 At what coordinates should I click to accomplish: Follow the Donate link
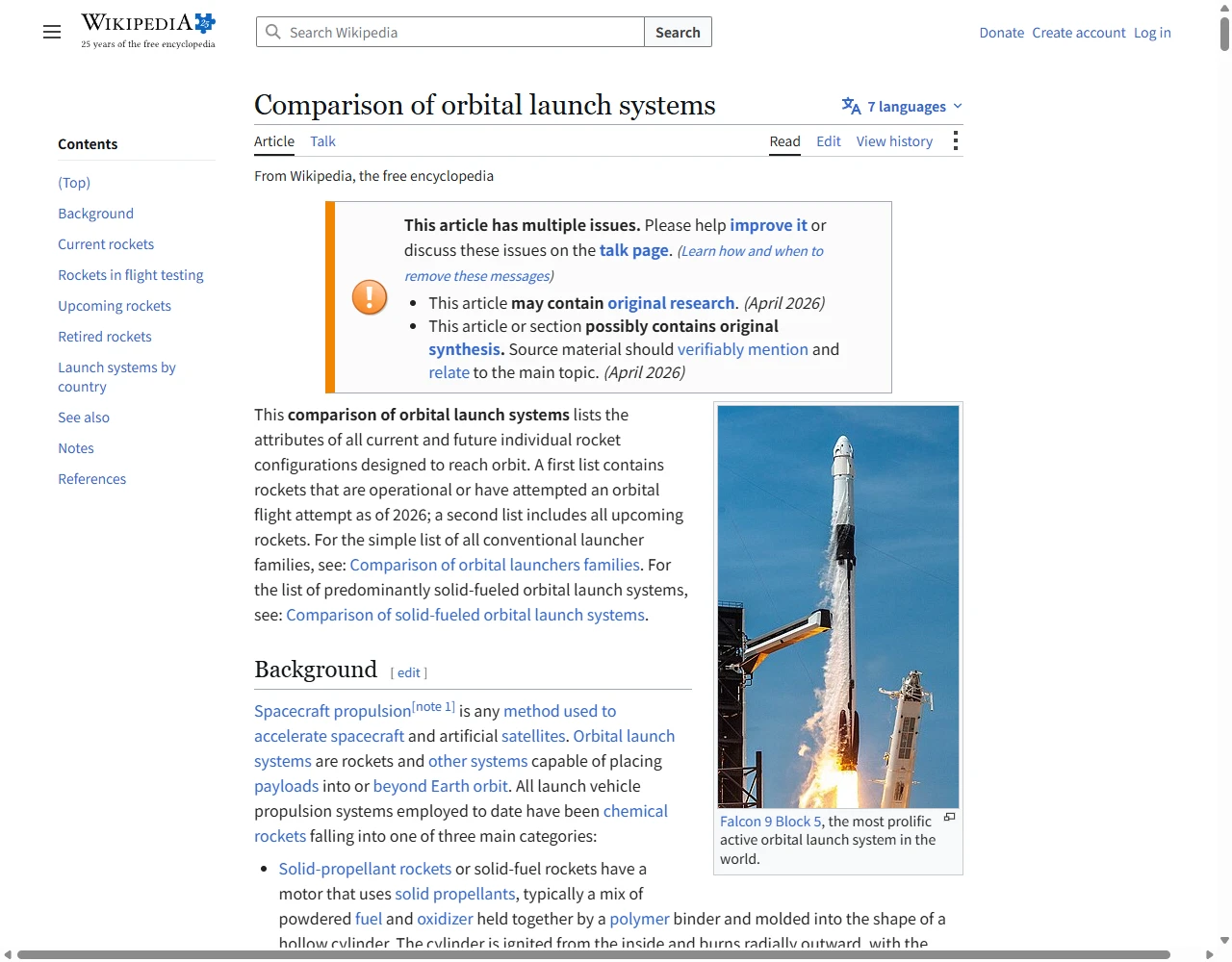click(1001, 33)
